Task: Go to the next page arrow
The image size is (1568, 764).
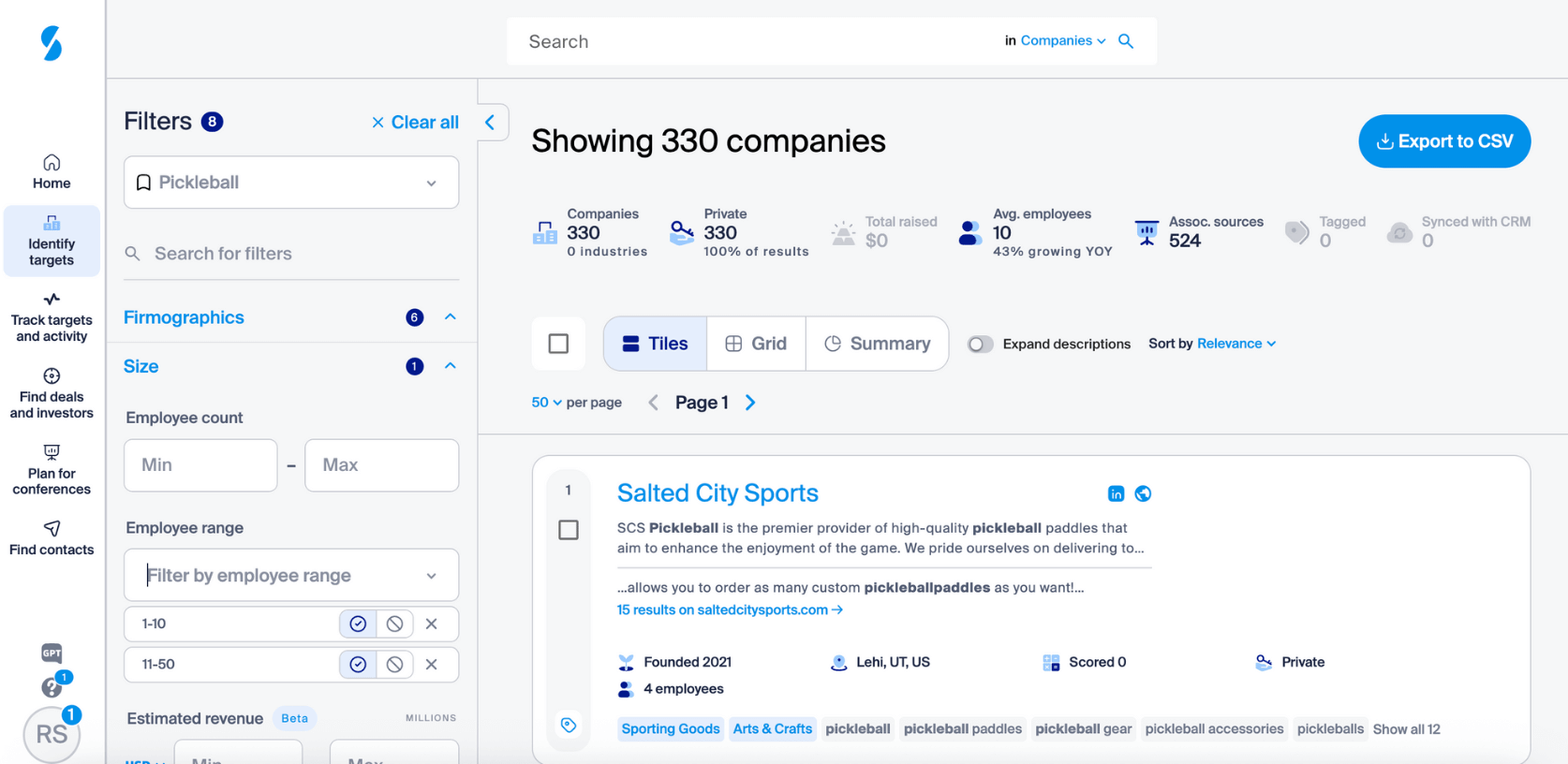Action: point(750,403)
